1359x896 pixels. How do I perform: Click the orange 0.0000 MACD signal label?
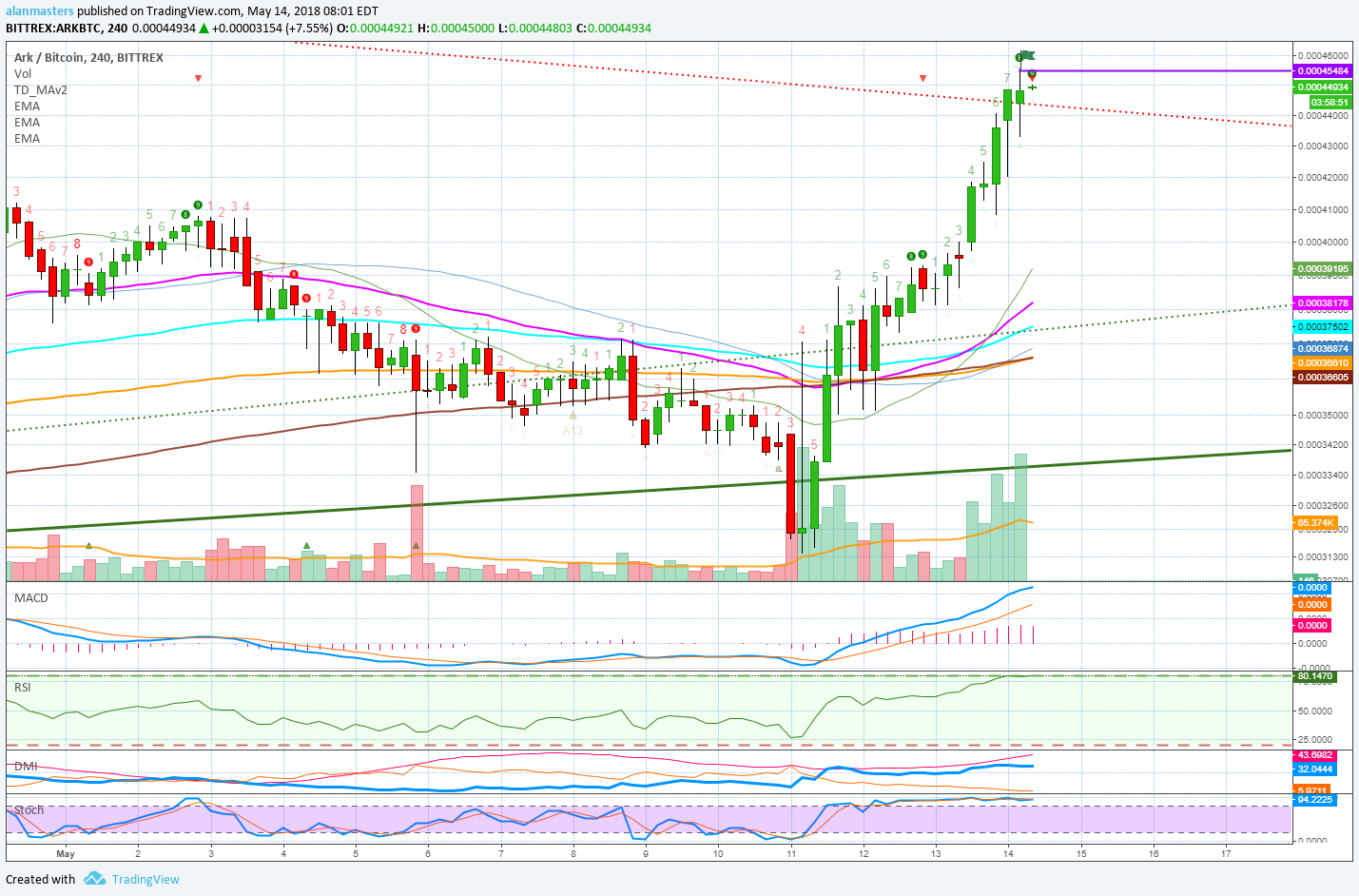[x=1312, y=604]
